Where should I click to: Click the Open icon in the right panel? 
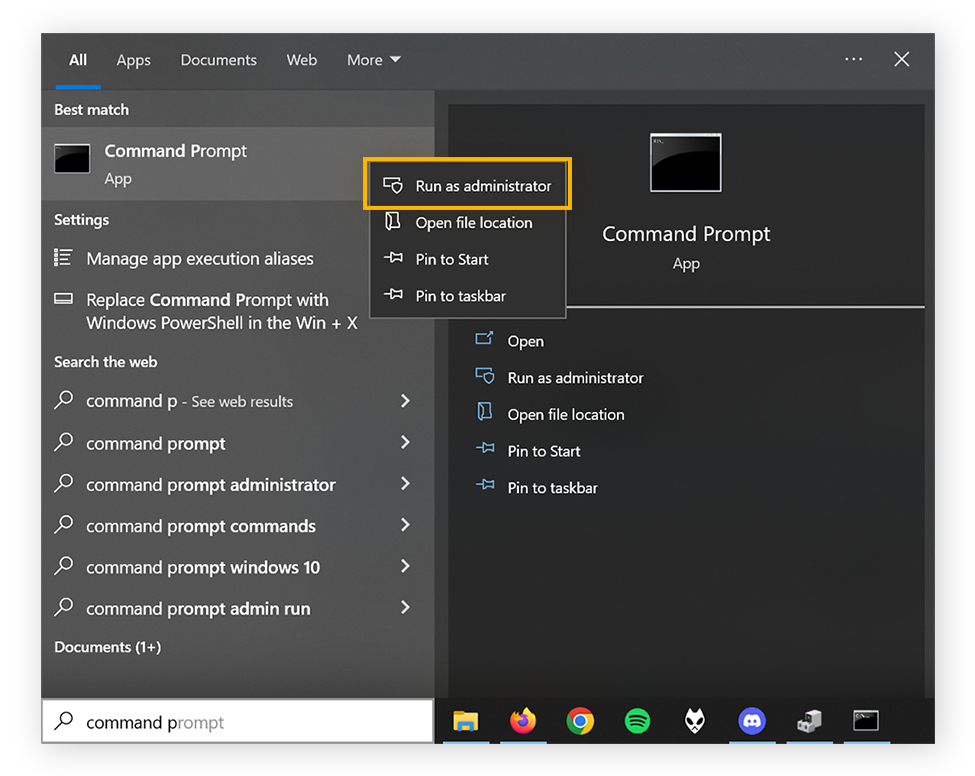click(x=485, y=340)
